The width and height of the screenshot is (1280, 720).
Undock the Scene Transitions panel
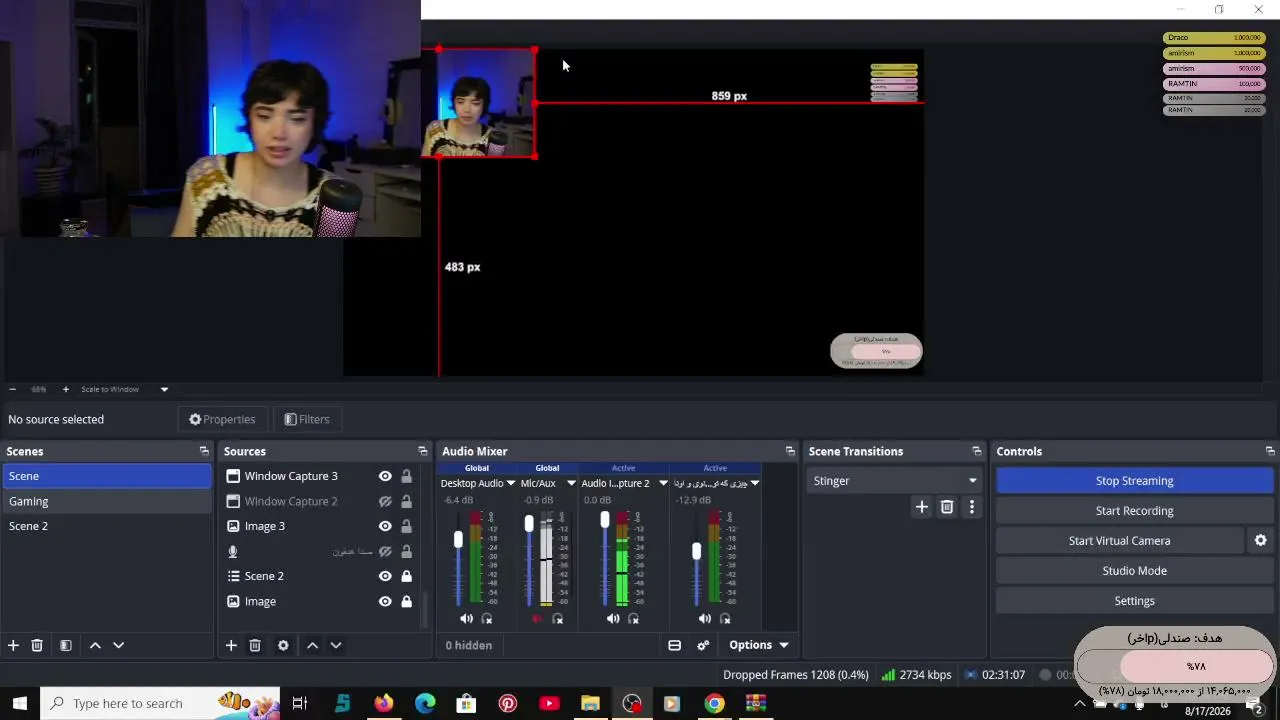977,452
